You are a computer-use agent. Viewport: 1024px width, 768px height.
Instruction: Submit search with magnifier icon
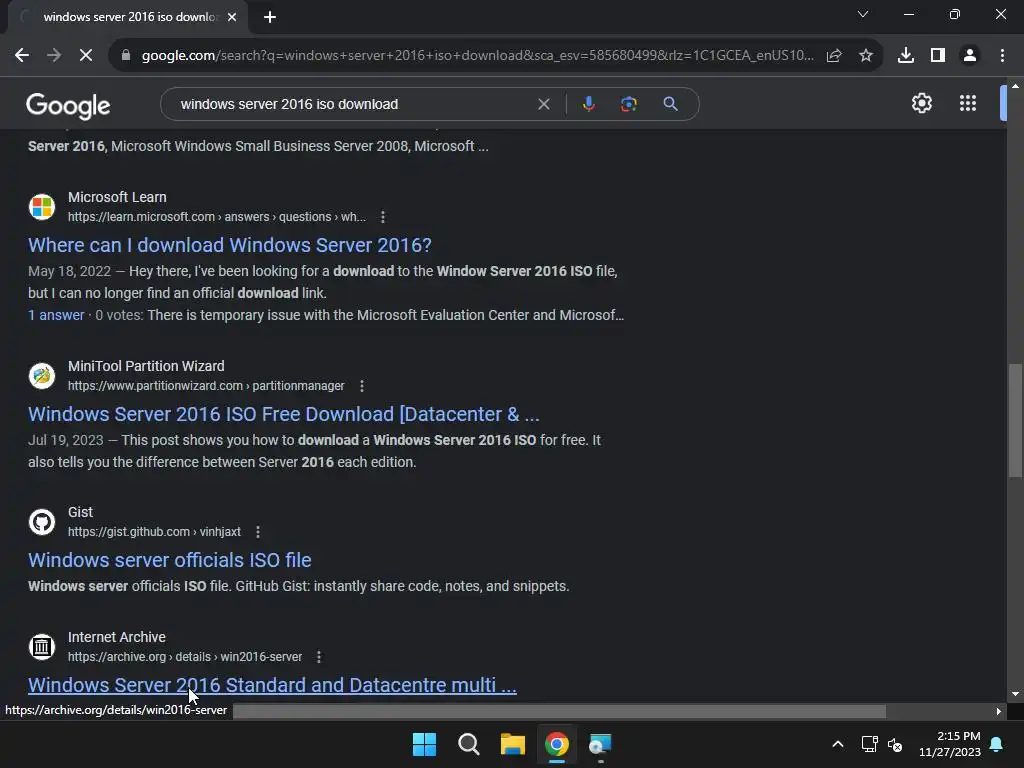tap(670, 104)
